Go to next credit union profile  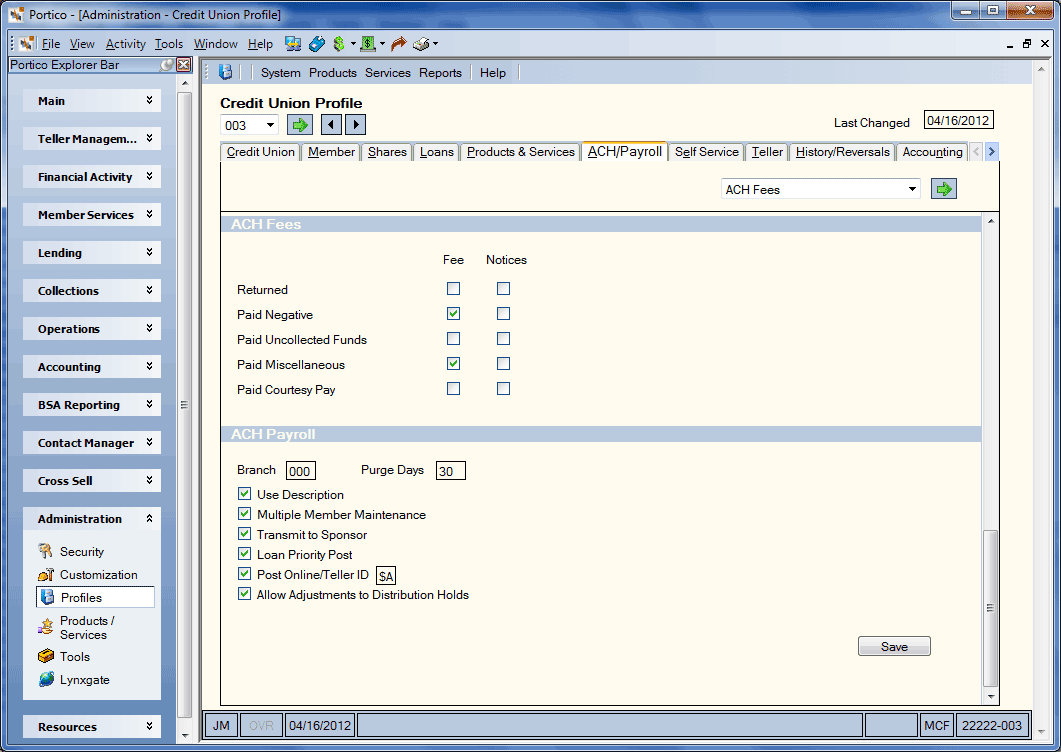tap(356, 125)
